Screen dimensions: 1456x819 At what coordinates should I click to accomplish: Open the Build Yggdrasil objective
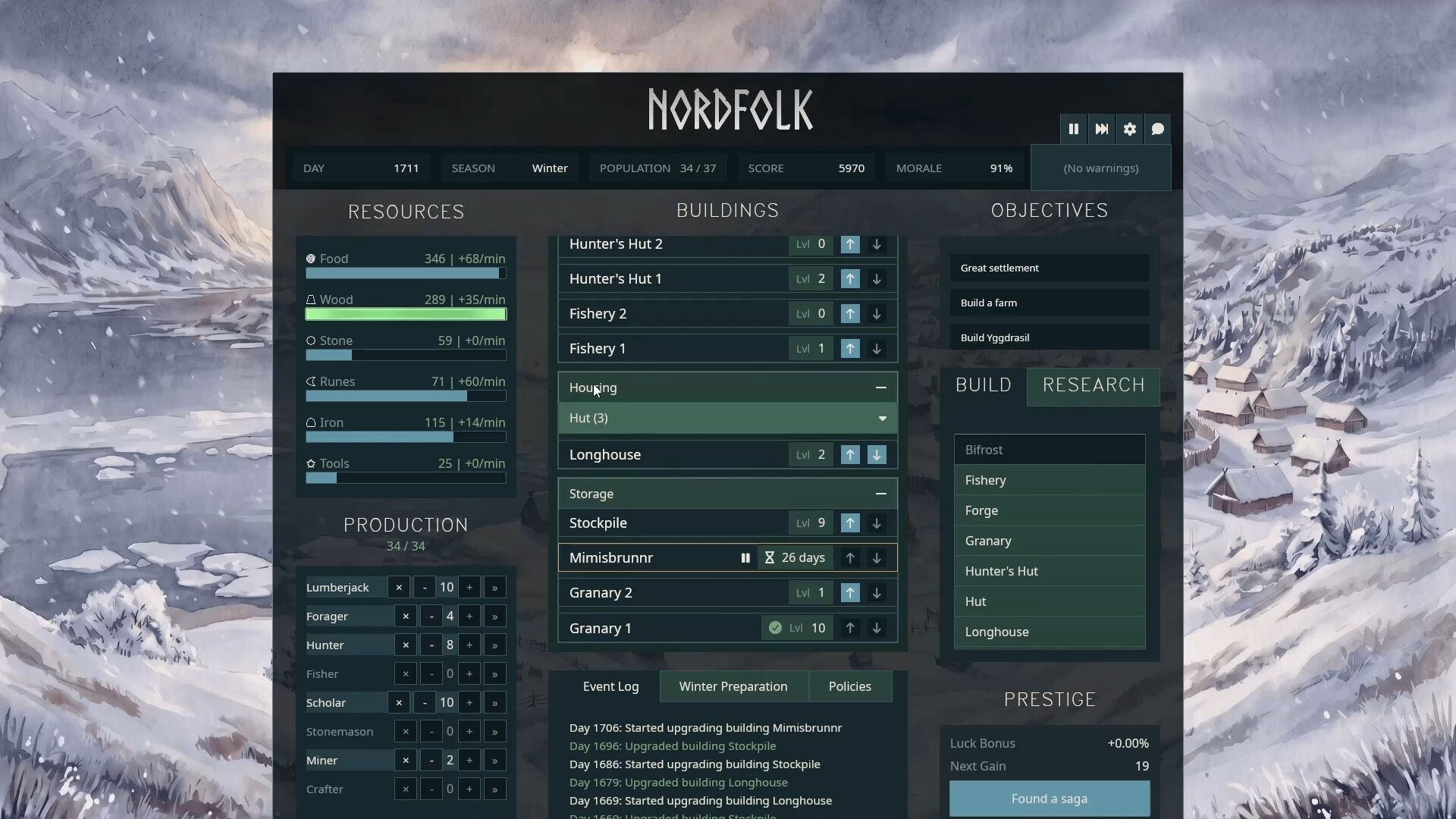click(x=1050, y=337)
